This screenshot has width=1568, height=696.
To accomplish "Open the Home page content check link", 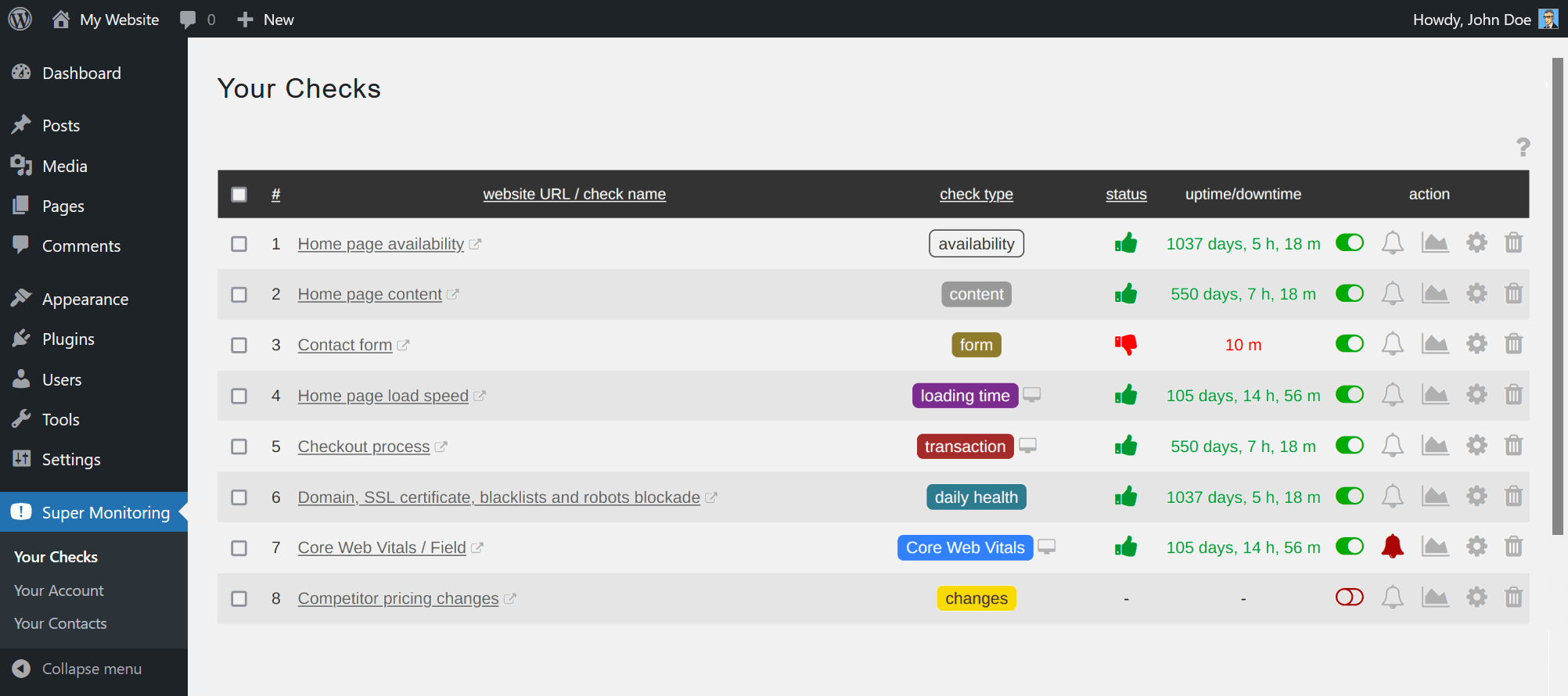I will click(x=370, y=294).
